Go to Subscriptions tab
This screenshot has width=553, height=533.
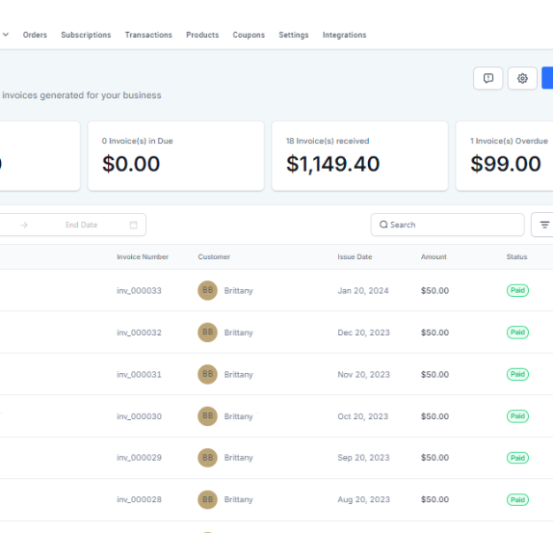point(86,35)
